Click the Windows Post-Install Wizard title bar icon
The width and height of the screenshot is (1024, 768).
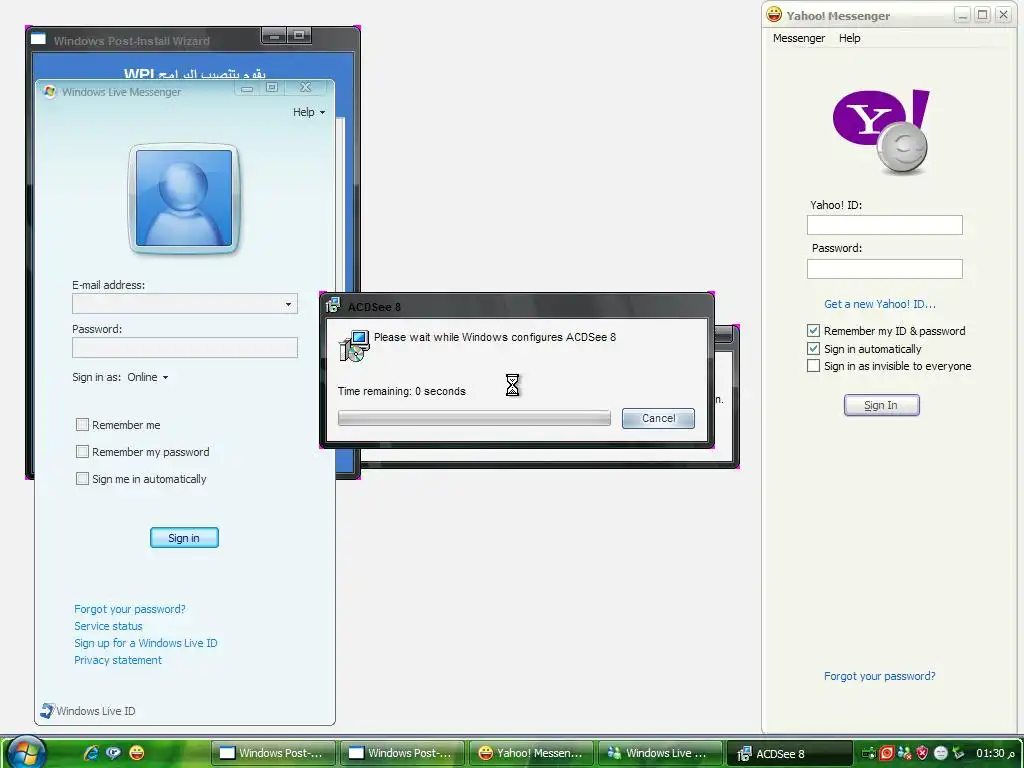point(39,39)
